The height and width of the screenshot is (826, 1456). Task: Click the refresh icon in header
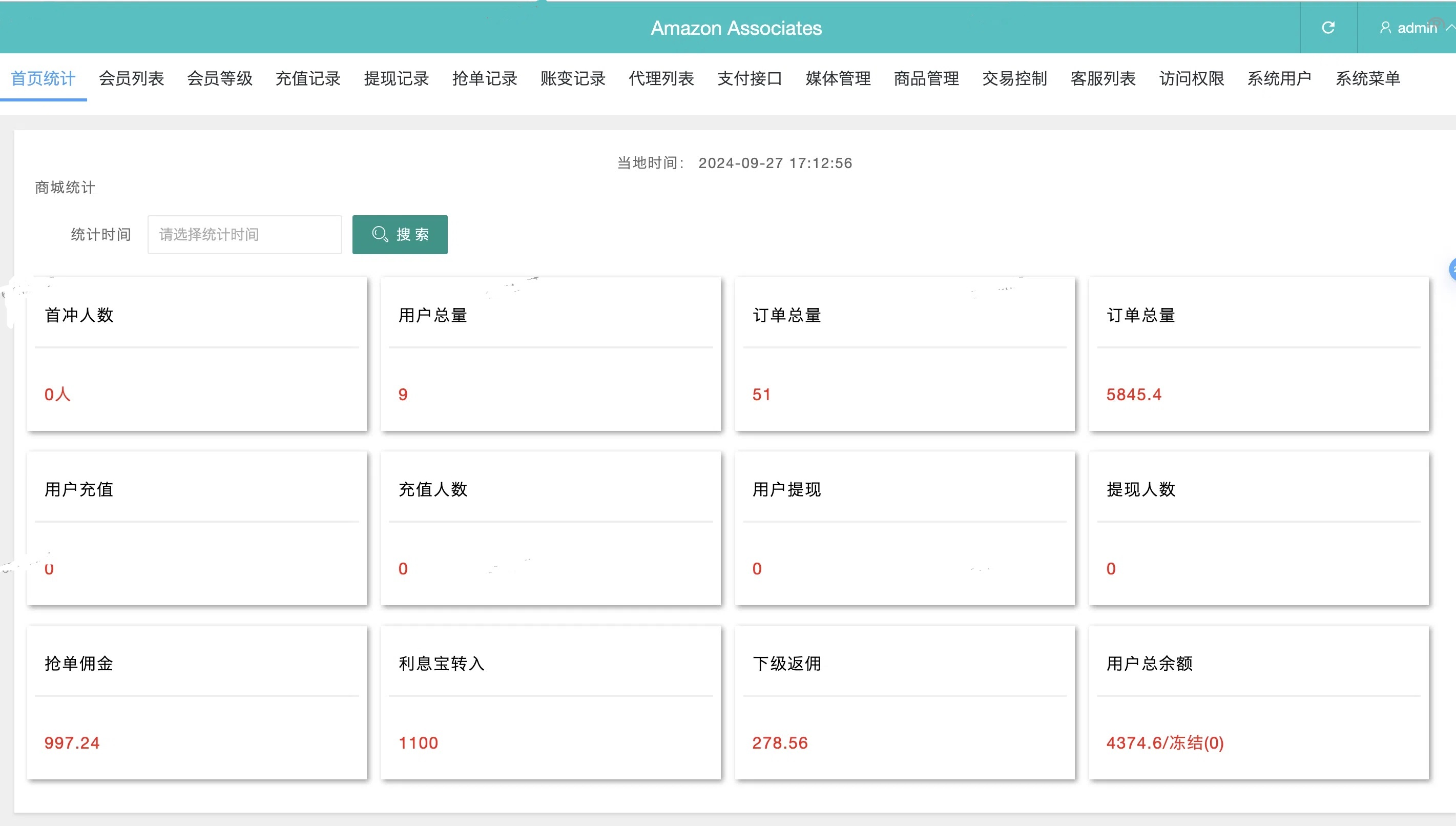[x=1328, y=28]
